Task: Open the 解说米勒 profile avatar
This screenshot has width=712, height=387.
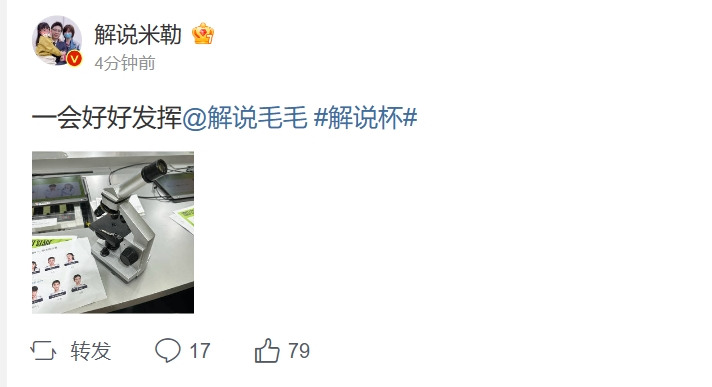Action: [57, 41]
